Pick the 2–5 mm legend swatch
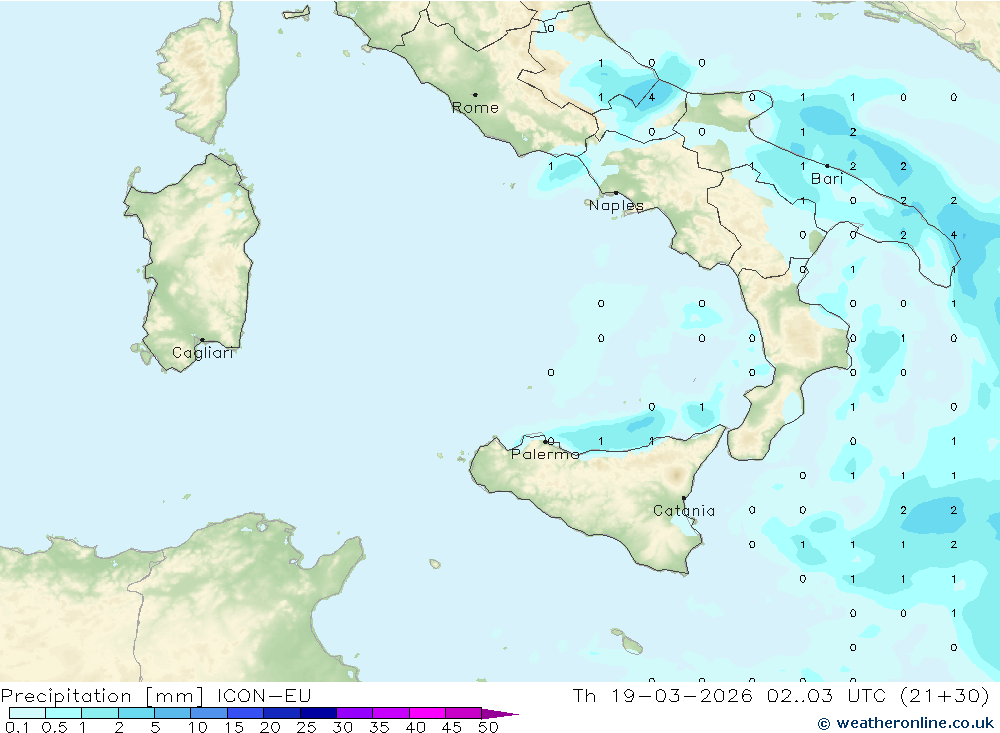 click(136, 713)
